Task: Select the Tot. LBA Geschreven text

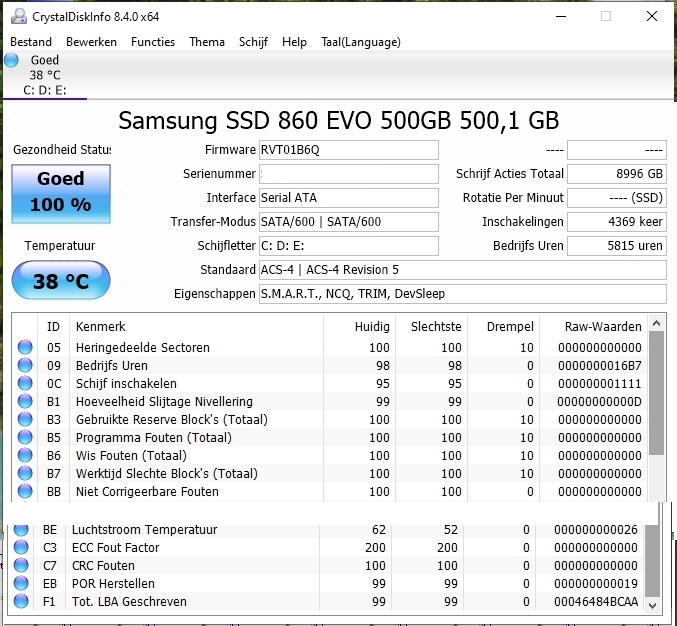Action: tap(129, 602)
